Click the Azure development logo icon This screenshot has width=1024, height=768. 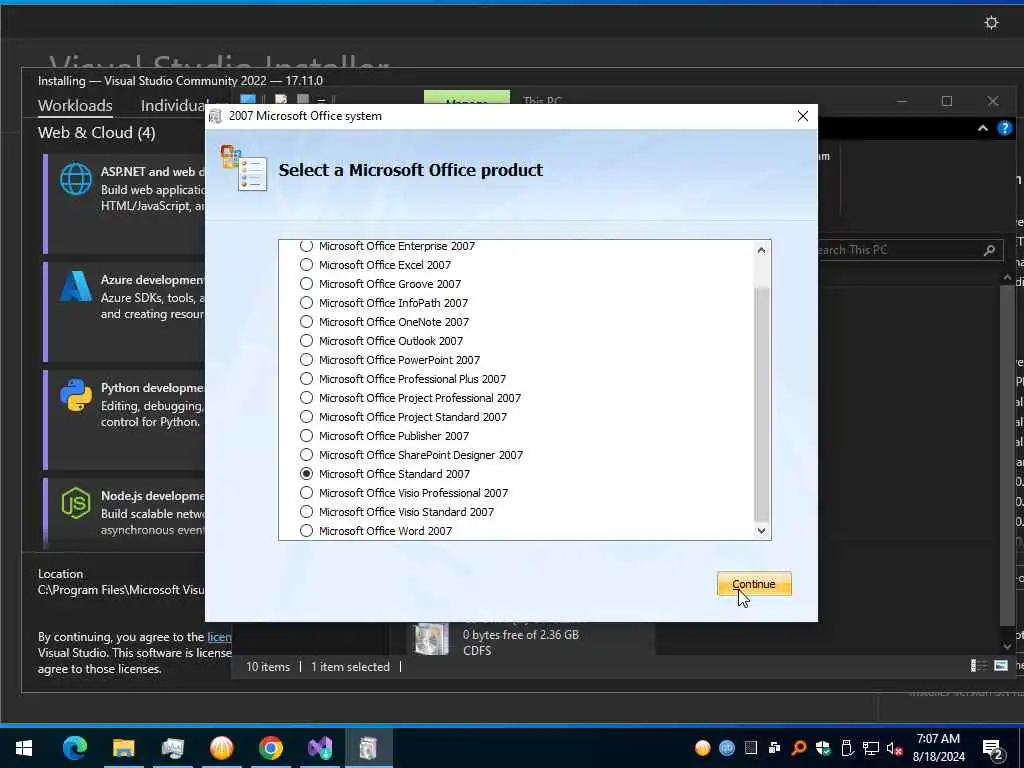pos(76,286)
